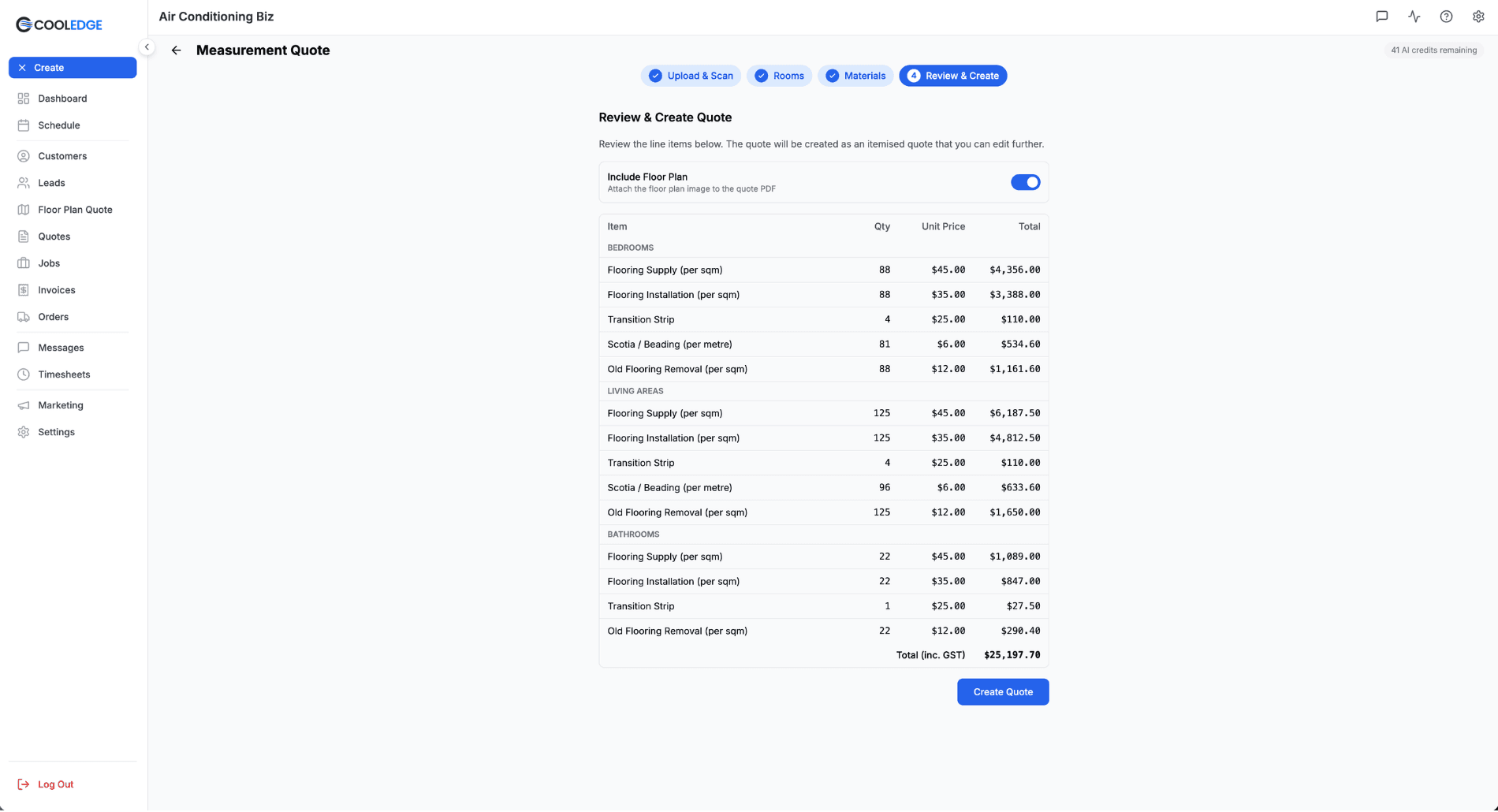
Task: Open the help question mark icon
Action: click(1446, 17)
